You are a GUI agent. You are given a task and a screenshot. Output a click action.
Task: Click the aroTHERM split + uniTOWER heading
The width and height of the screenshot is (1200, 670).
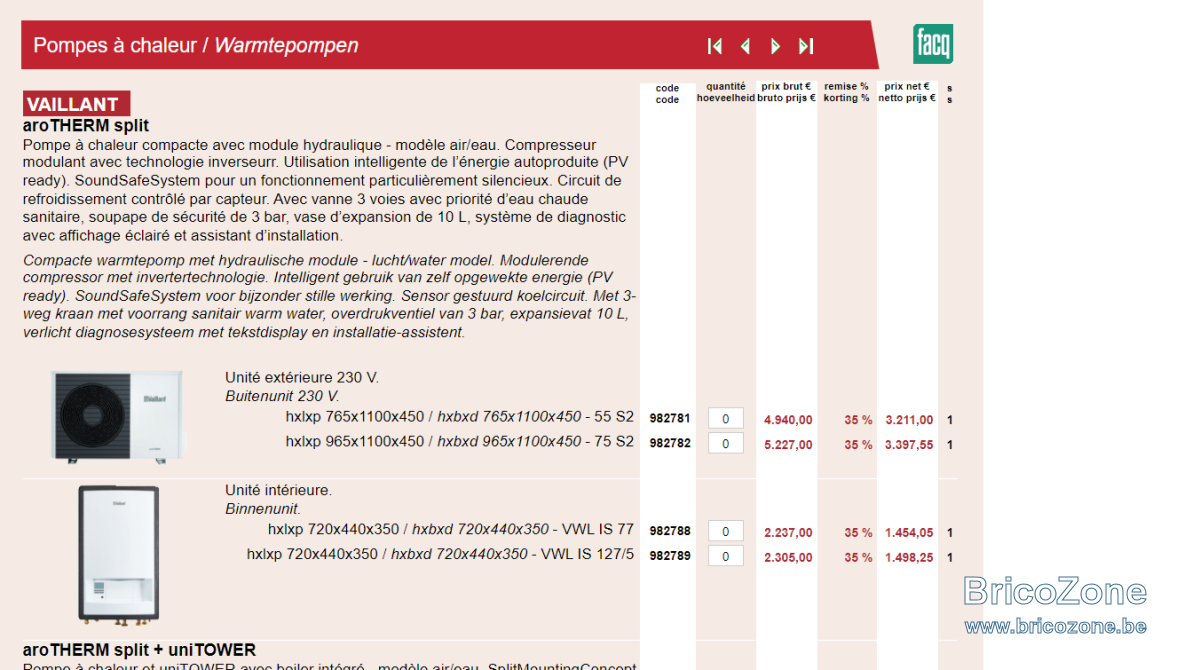coord(139,650)
